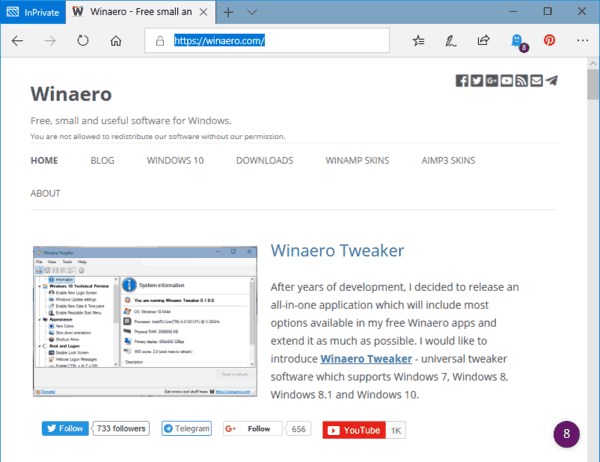The width and height of the screenshot is (600, 462).
Task: Click the red YouTube subscribe button
Action: click(x=354, y=430)
